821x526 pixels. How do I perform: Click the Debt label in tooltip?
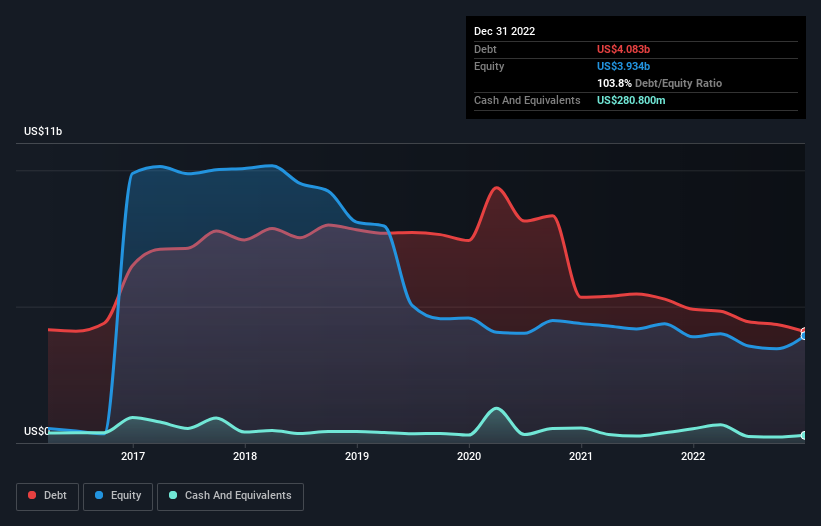(485, 49)
